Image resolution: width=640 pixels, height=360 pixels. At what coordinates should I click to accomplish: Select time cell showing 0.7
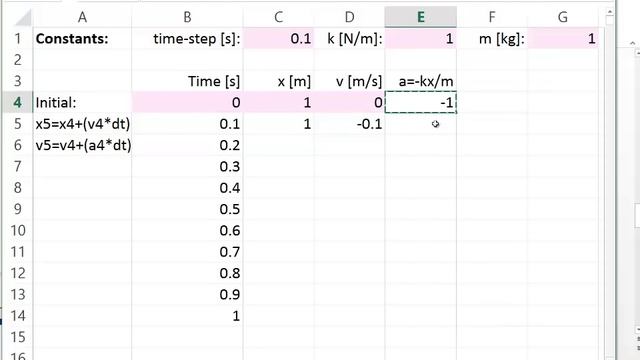pos(187,252)
